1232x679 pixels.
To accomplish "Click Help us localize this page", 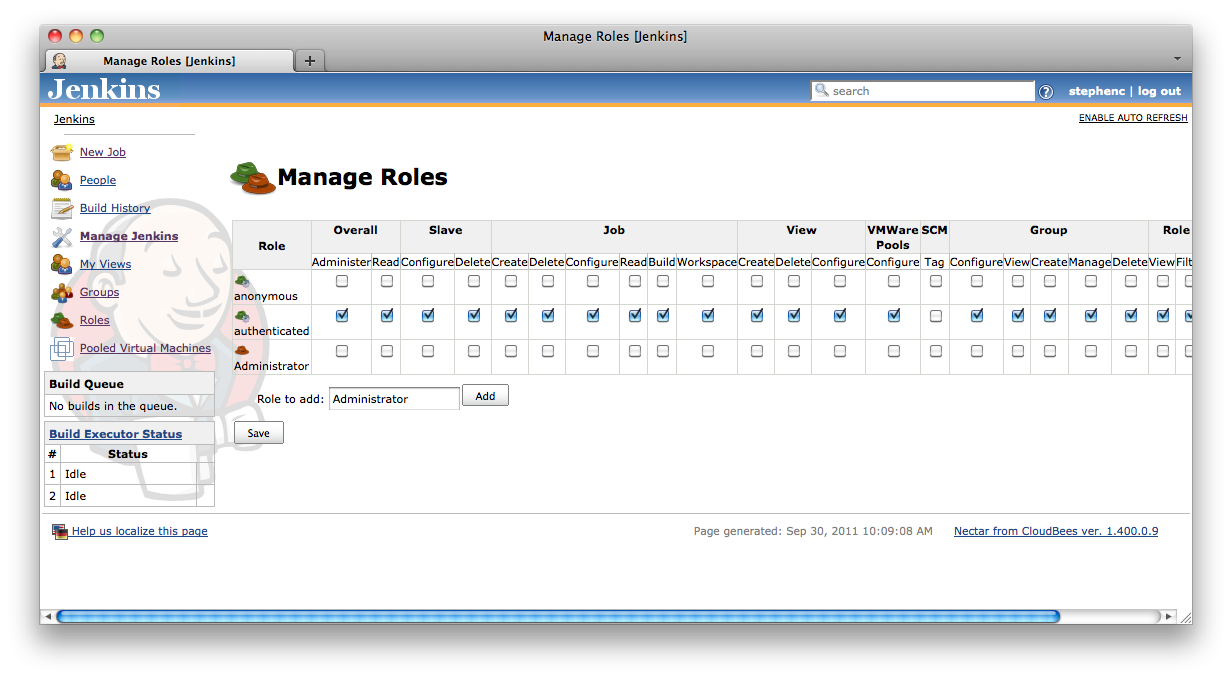I will (140, 531).
